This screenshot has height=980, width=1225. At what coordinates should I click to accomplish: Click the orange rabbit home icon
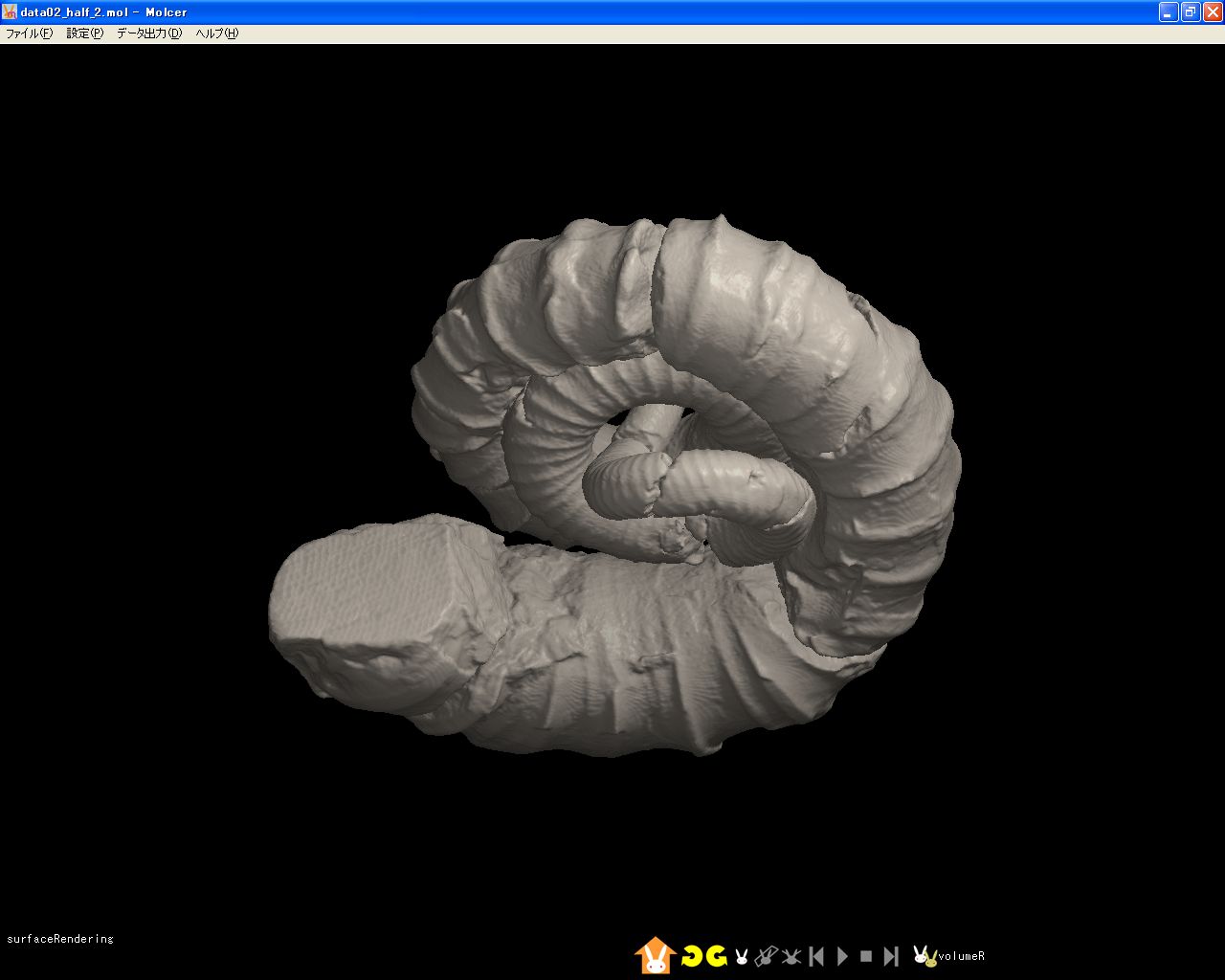click(656, 955)
